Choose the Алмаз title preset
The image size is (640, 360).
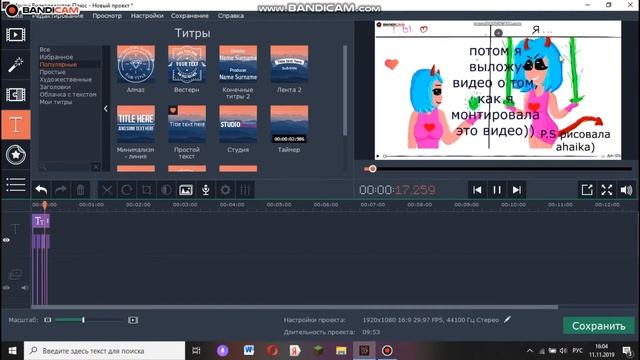coord(136,64)
